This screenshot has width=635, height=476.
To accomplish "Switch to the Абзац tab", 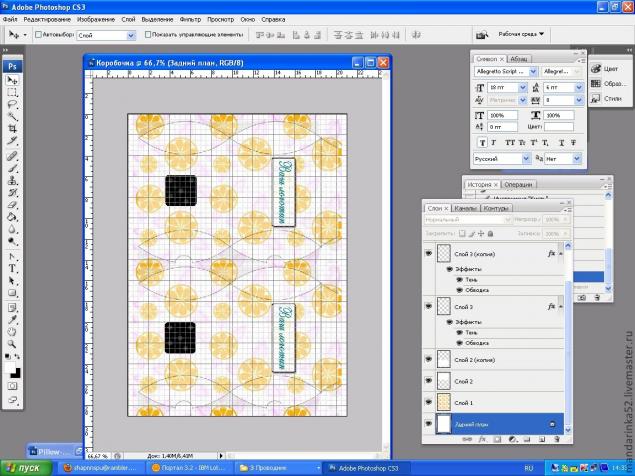I will point(518,59).
